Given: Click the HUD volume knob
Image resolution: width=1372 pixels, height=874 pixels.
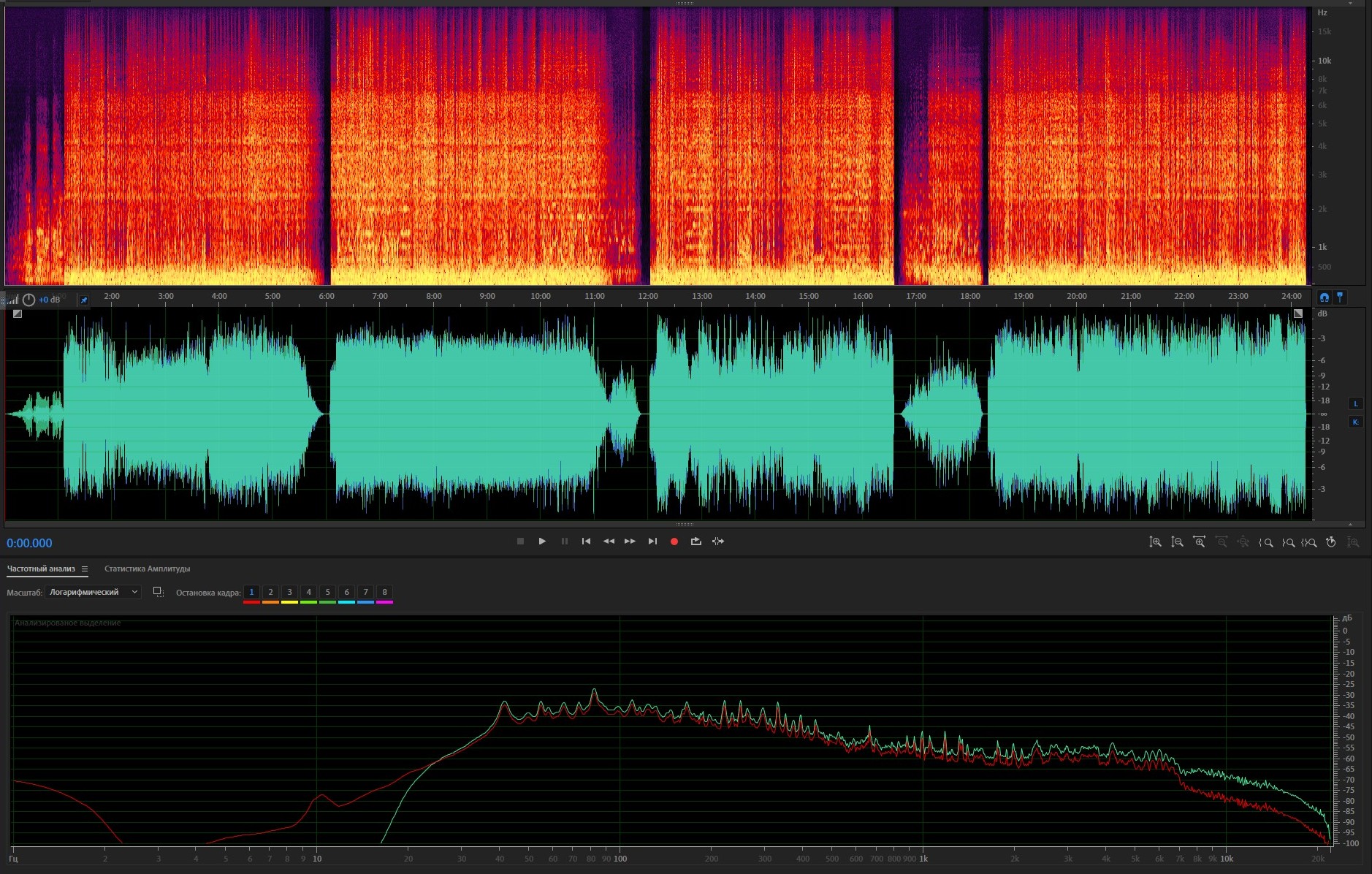Looking at the screenshot, I should pyautogui.click(x=28, y=300).
